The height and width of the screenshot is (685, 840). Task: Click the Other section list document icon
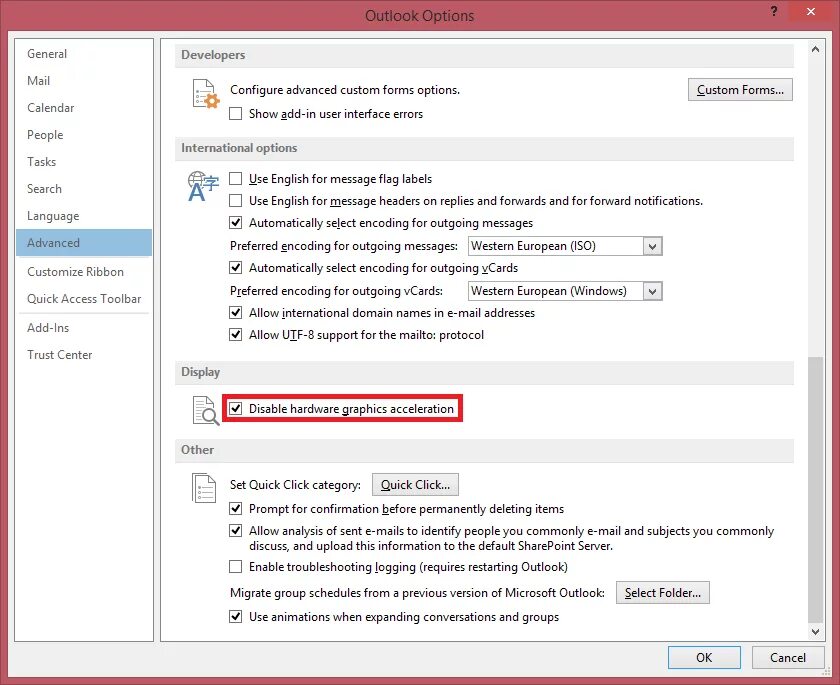[204, 488]
